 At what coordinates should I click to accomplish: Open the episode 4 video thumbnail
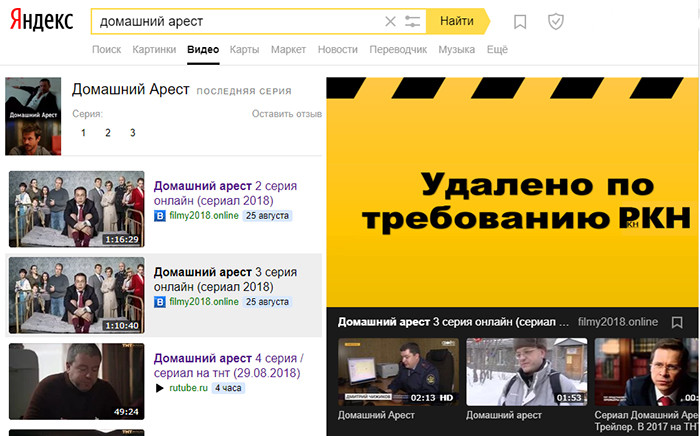pyautogui.click(x=76, y=381)
